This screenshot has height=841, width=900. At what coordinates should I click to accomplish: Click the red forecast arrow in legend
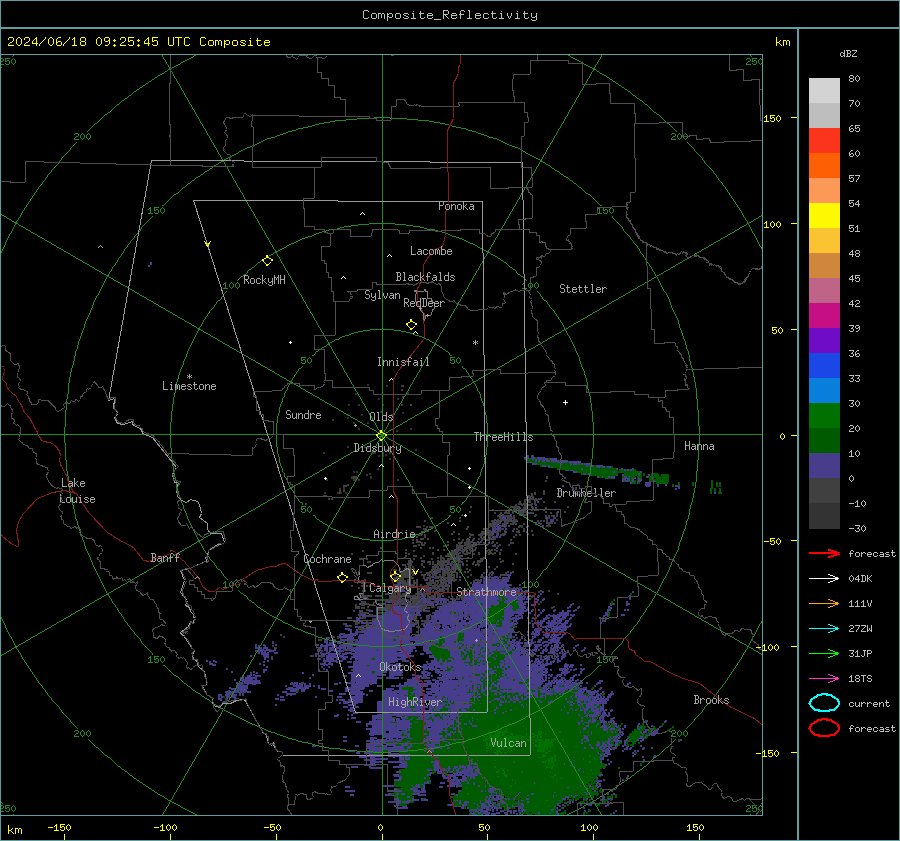[824, 553]
